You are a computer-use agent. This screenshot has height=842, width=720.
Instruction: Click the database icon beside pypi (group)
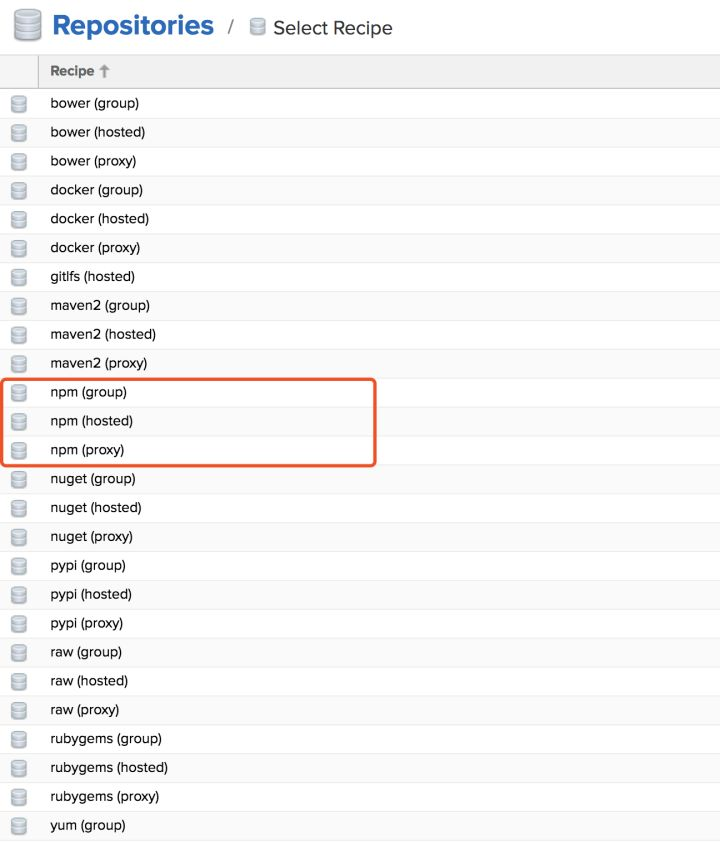[19, 566]
